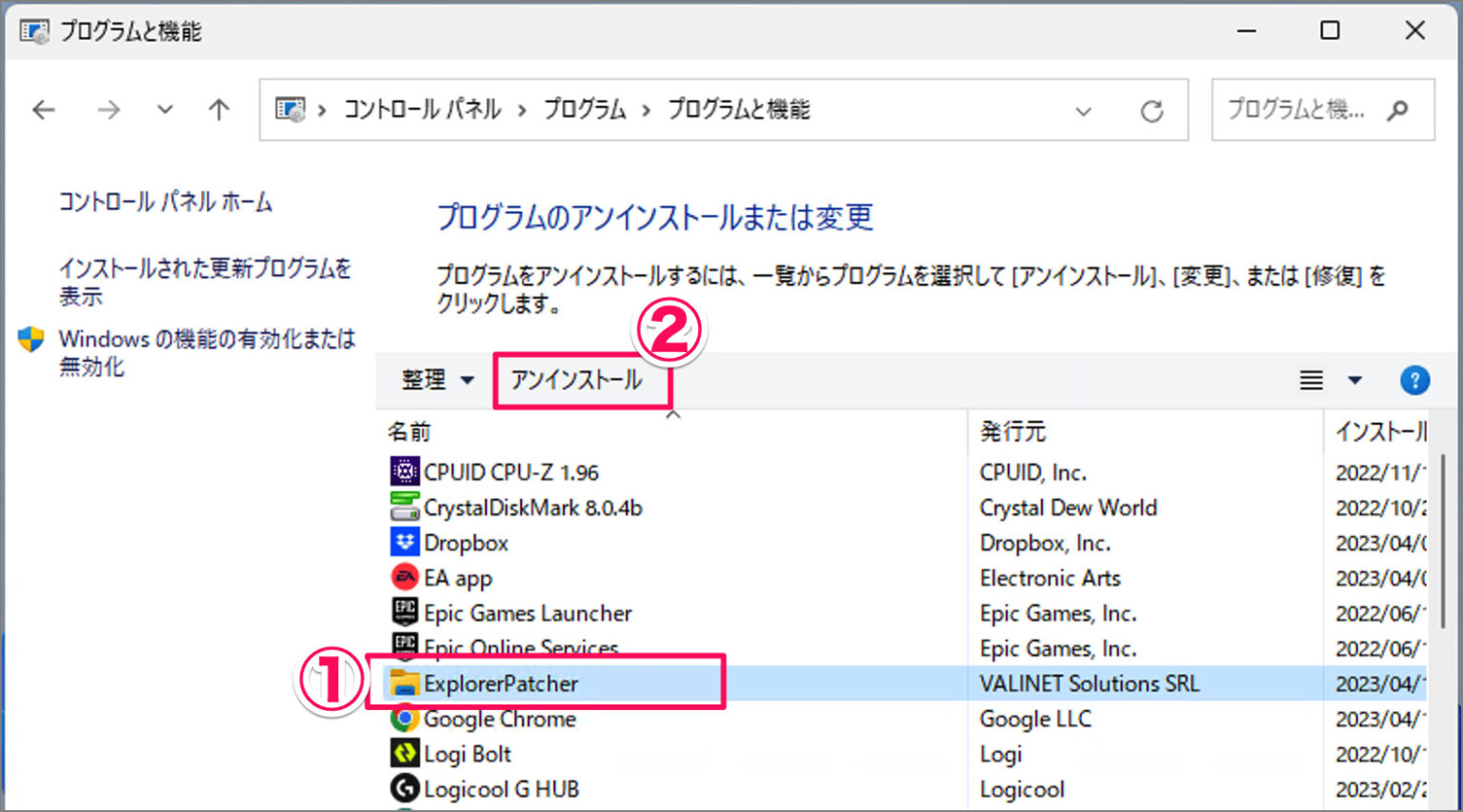This screenshot has width=1463, height=812.
Task: Open Windows の機能の有効化または無効化 link
Action: coord(207,352)
